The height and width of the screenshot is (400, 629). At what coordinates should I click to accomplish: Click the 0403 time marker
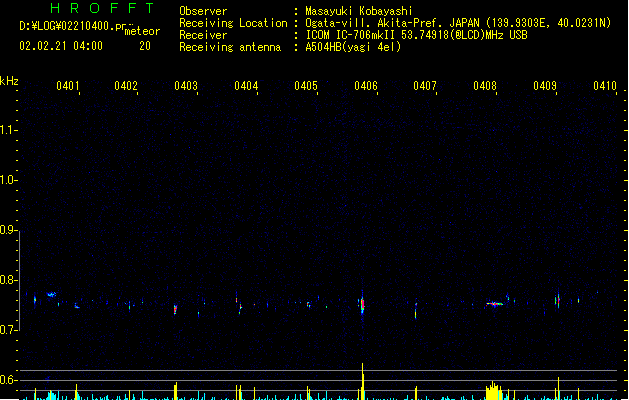pos(186,86)
